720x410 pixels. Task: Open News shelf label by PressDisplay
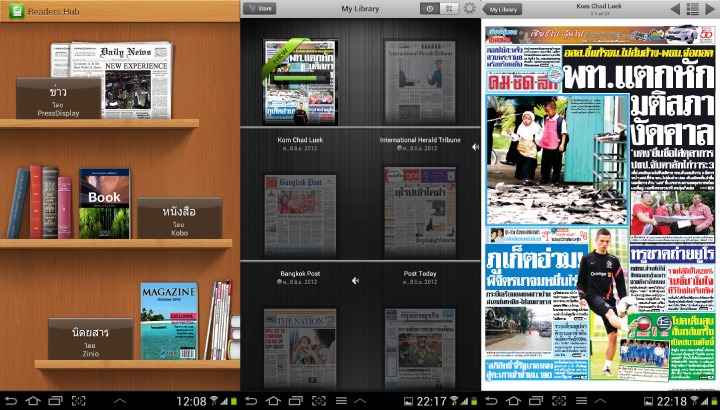(x=59, y=99)
